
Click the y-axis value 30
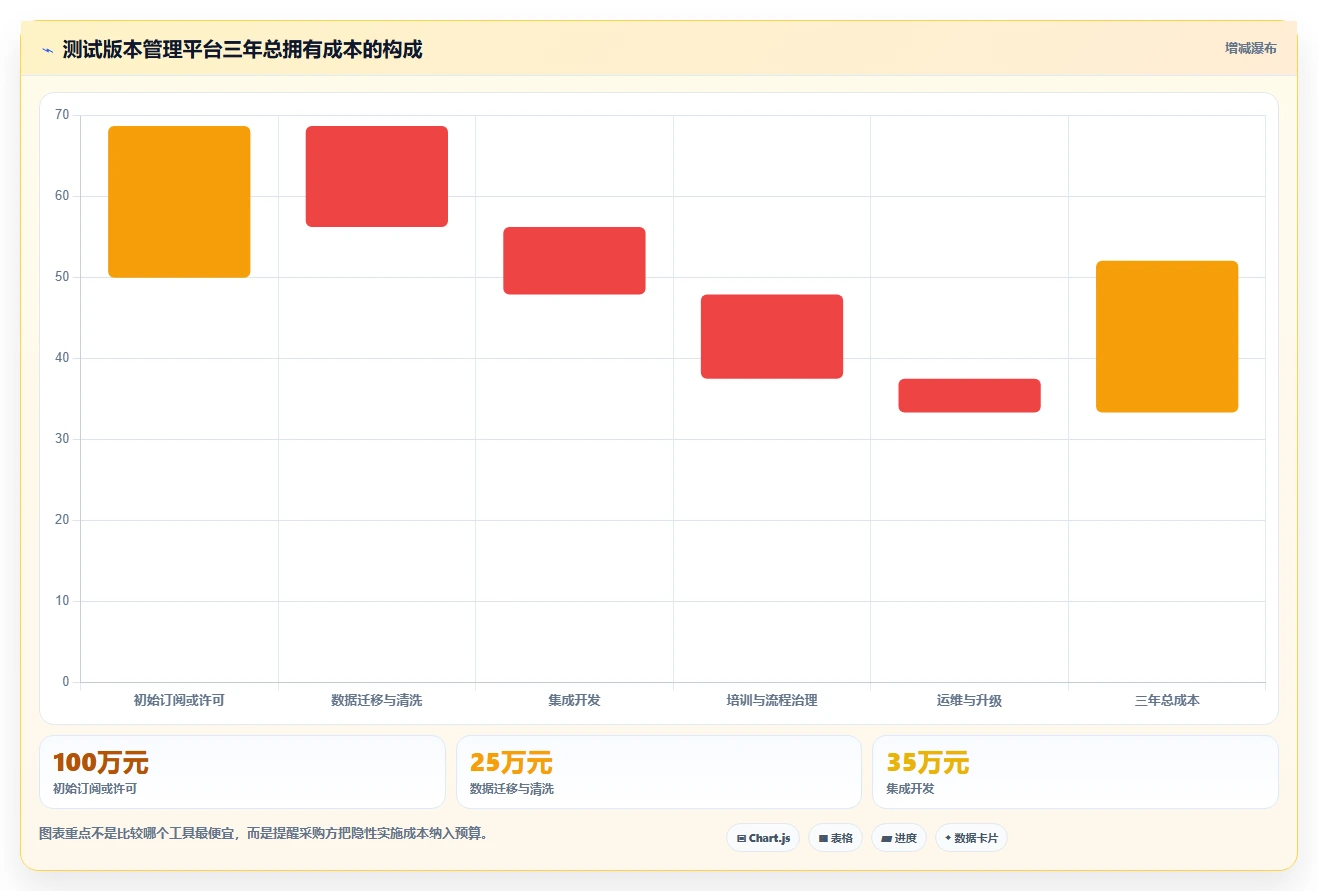[x=62, y=439]
